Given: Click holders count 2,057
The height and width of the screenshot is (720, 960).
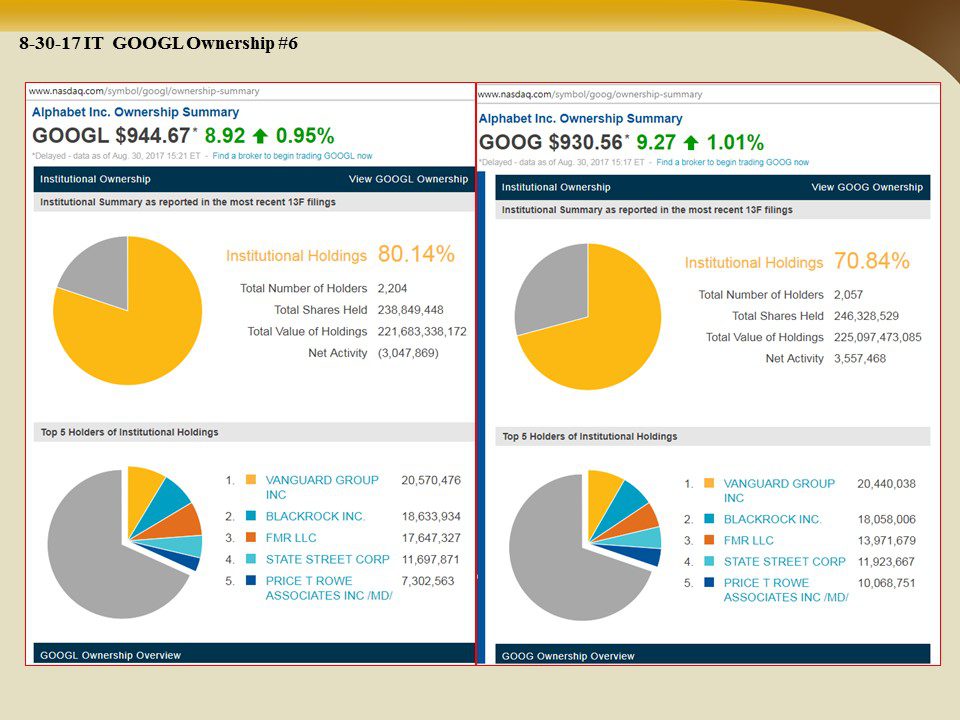Looking at the screenshot, I should click(x=849, y=294).
